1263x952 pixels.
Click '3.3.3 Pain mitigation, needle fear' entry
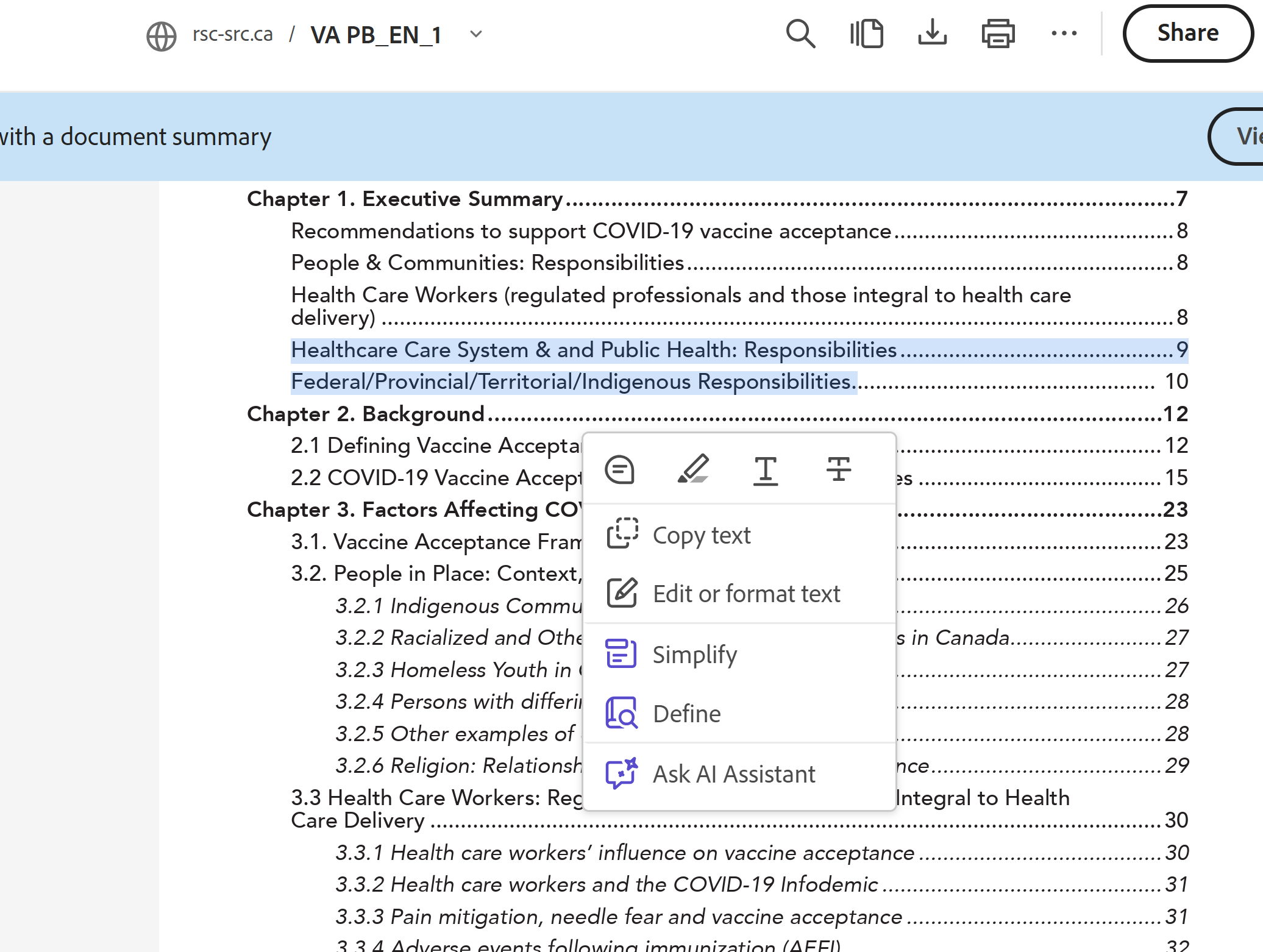click(761, 917)
